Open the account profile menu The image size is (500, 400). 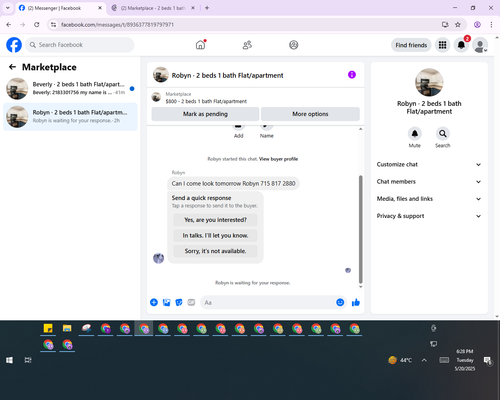click(x=480, y=45)
